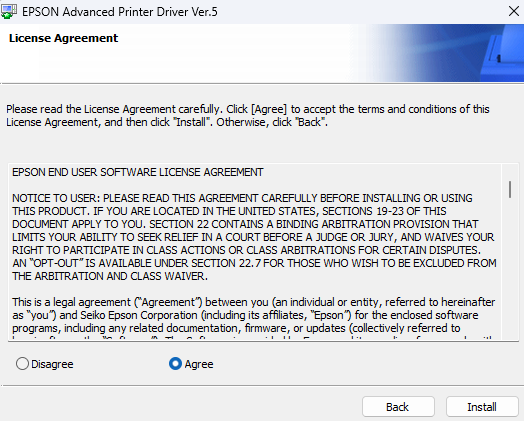Select the Agree radio button
The image size is (524, 421).
(175, 364)
